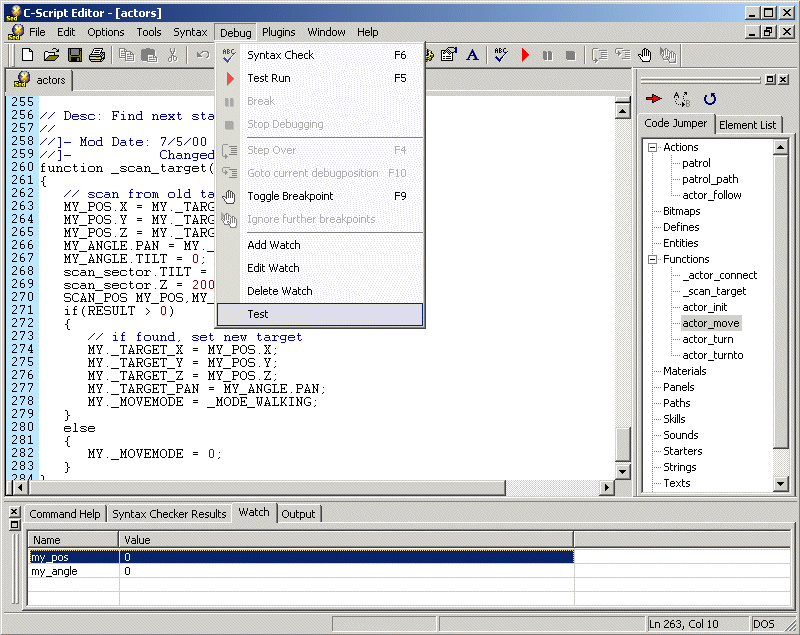Click the toggle breakpoint hand toolbar icon
The image size is (800, 635).
coord(646,55)
